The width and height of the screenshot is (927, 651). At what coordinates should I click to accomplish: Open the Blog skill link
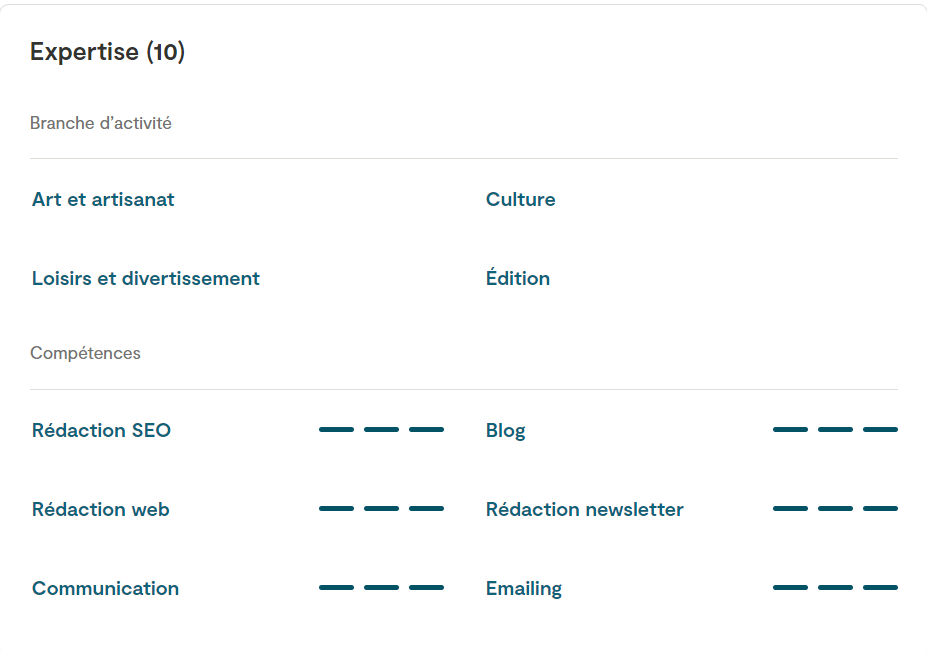coord(505,431)
